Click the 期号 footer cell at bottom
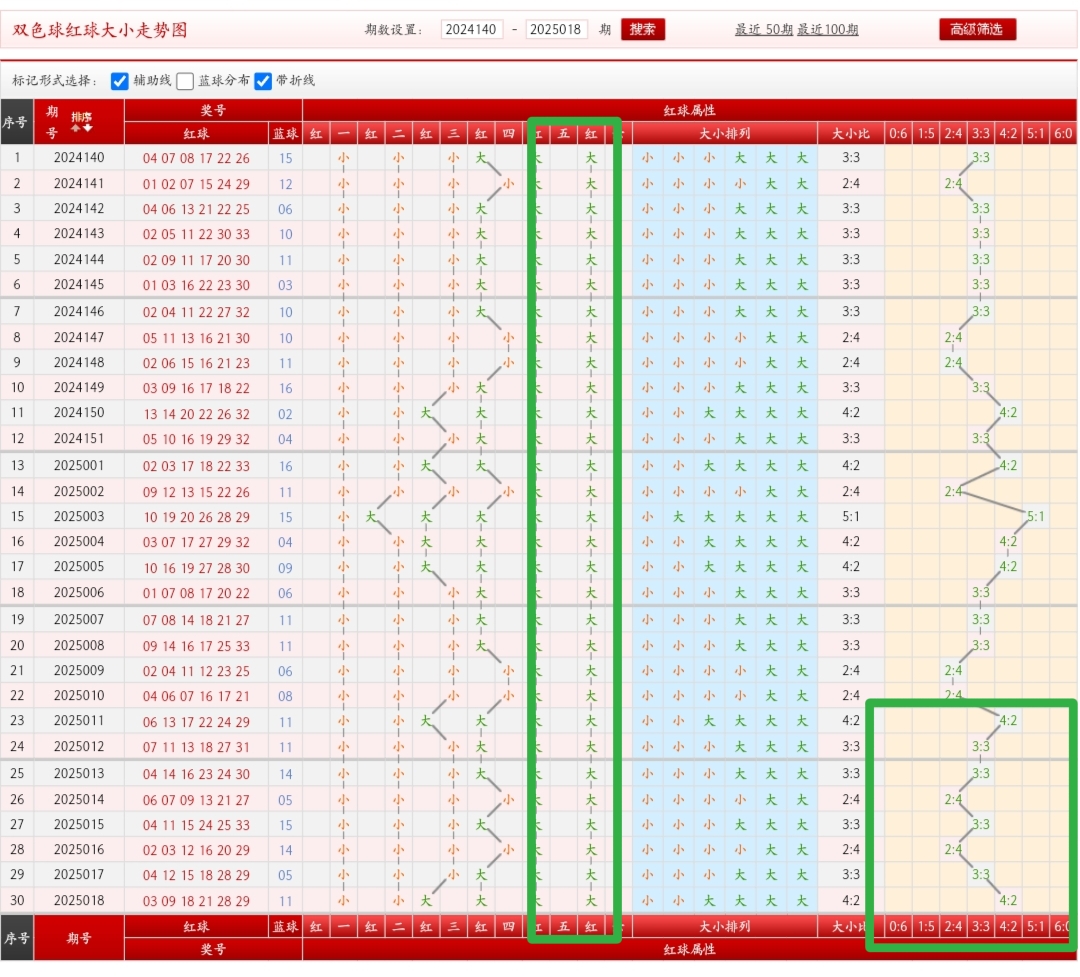The width and height of the screenshot is (1080, 977). point(79,938)
